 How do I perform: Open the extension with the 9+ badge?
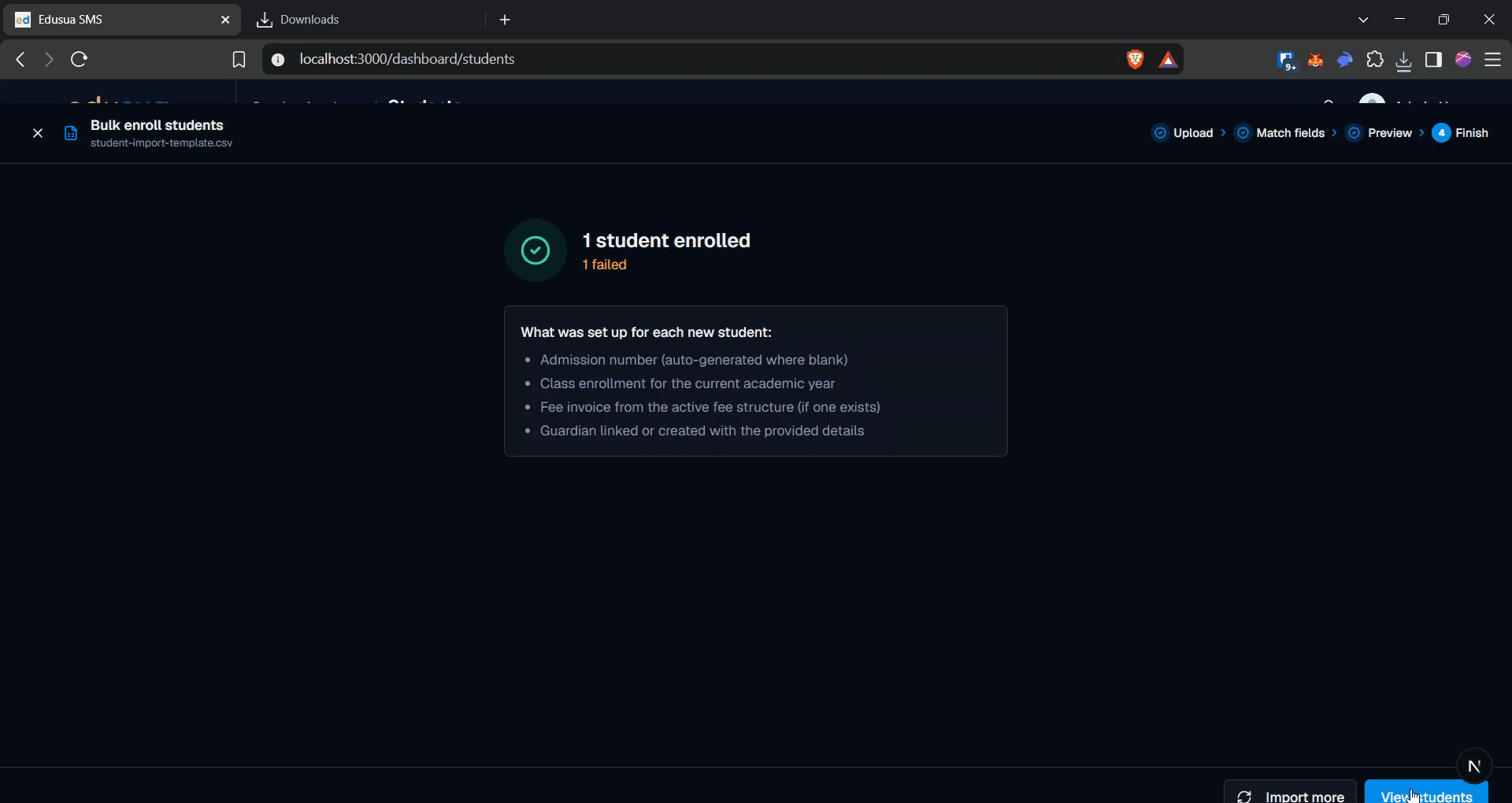[x=1286, y=60]
